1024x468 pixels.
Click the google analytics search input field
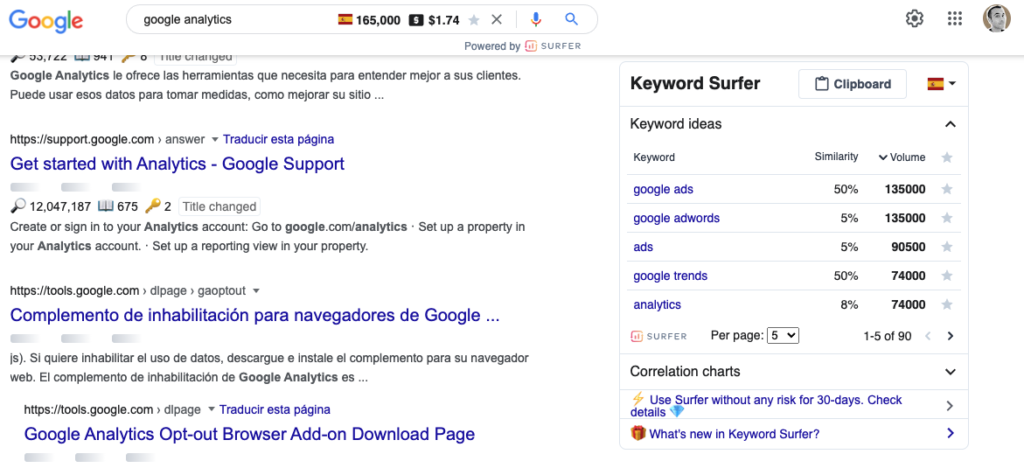(x=235, y=20)
